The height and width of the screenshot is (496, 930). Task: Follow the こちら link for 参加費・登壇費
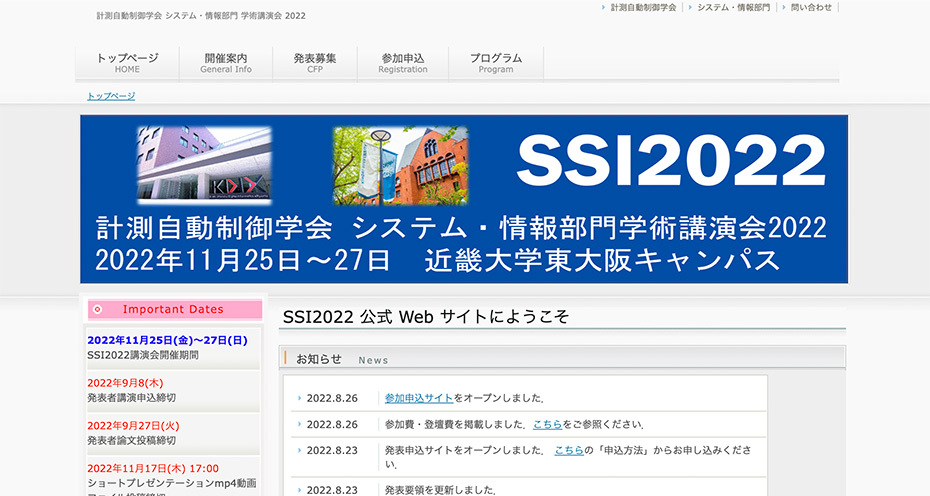coord(547,424)
